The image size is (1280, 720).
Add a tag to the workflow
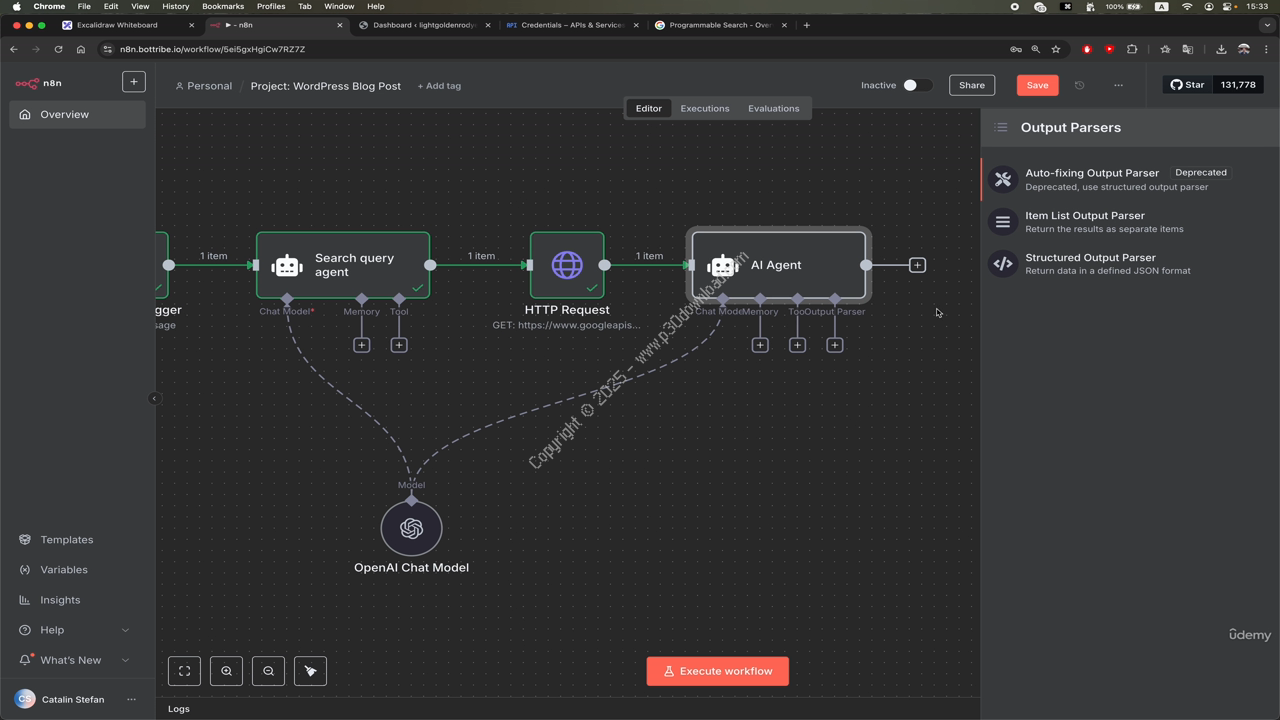(x=439, y=86)
